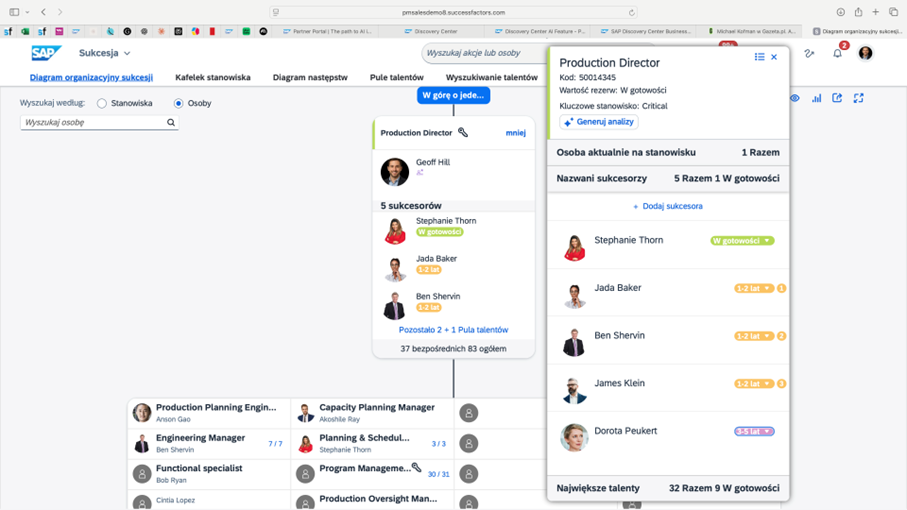Image resolution: width=907 pixels, height=510 pixels.
Task: Select the Stanowiska radio button
Action: 102,103
